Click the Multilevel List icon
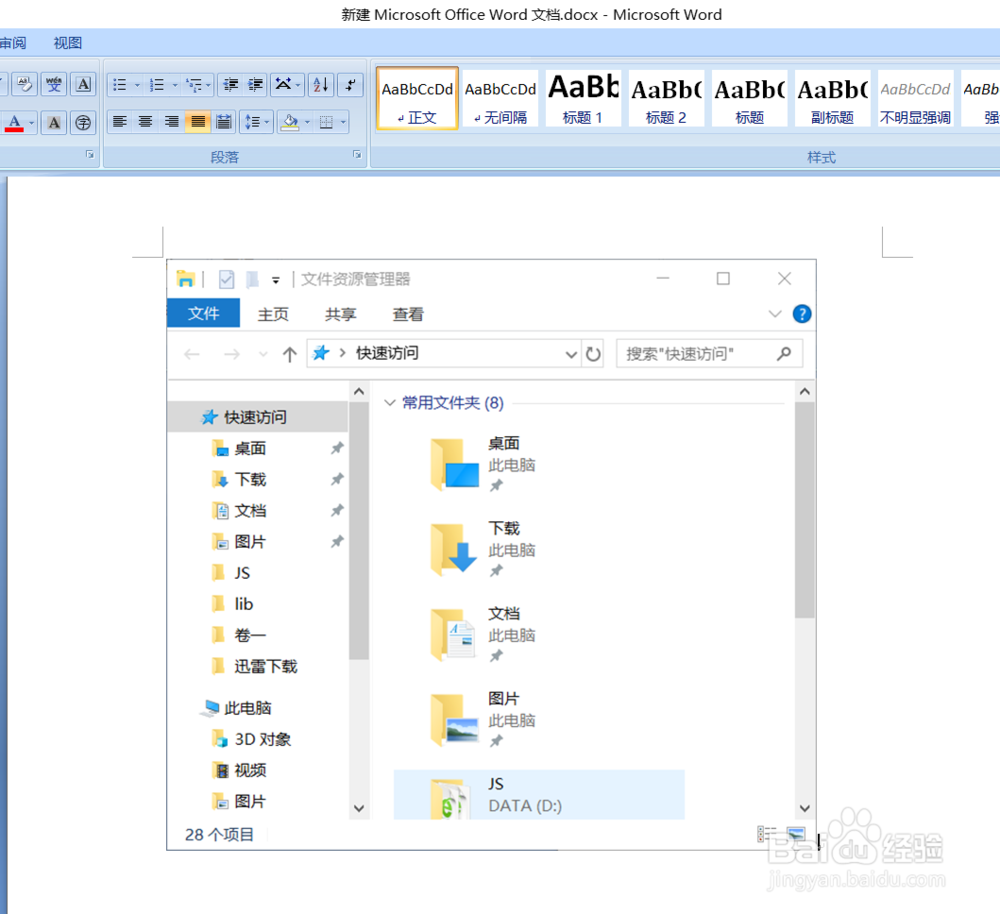Screen dimensions: 1000x914 click(x=193, y=85)
